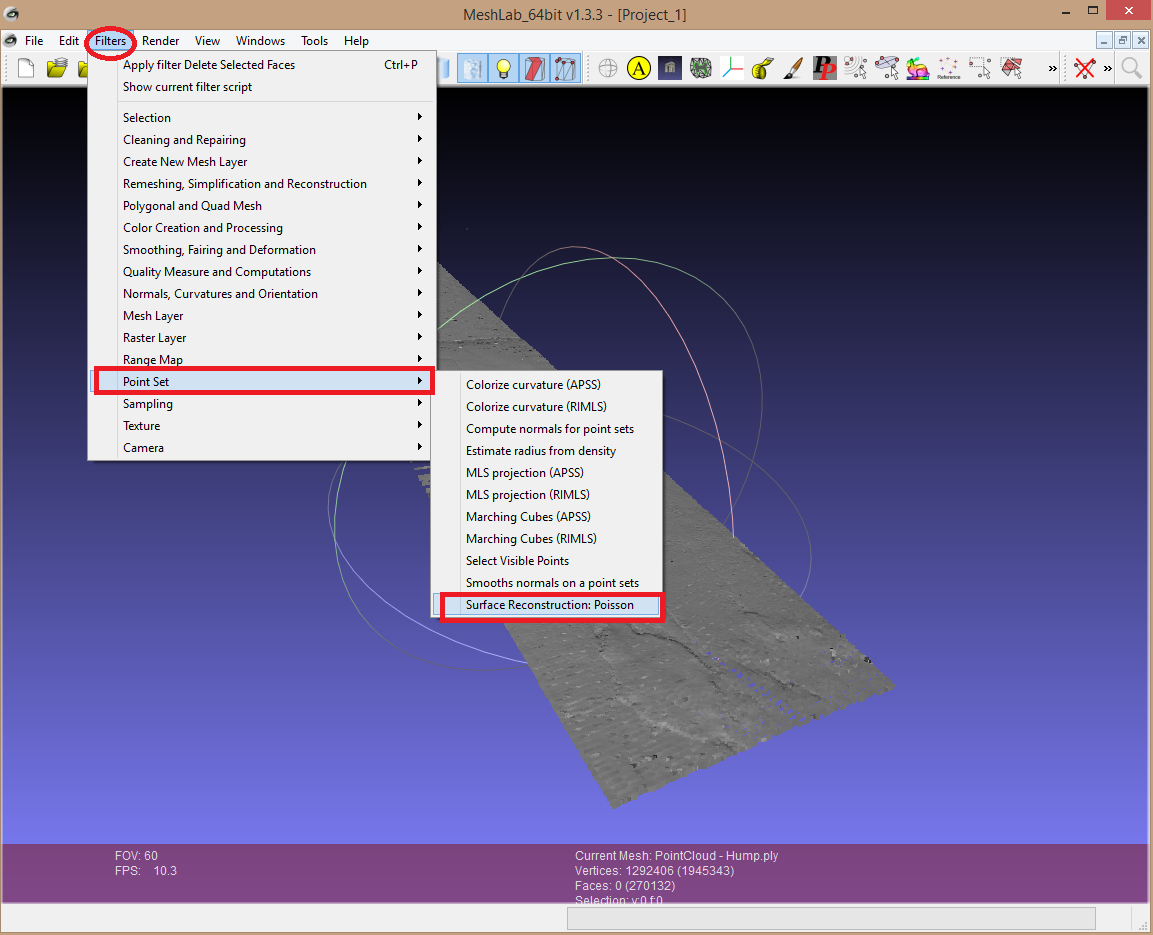
Task: Expand the first toolbar overflow chevron
Action: coord(1052,69)
